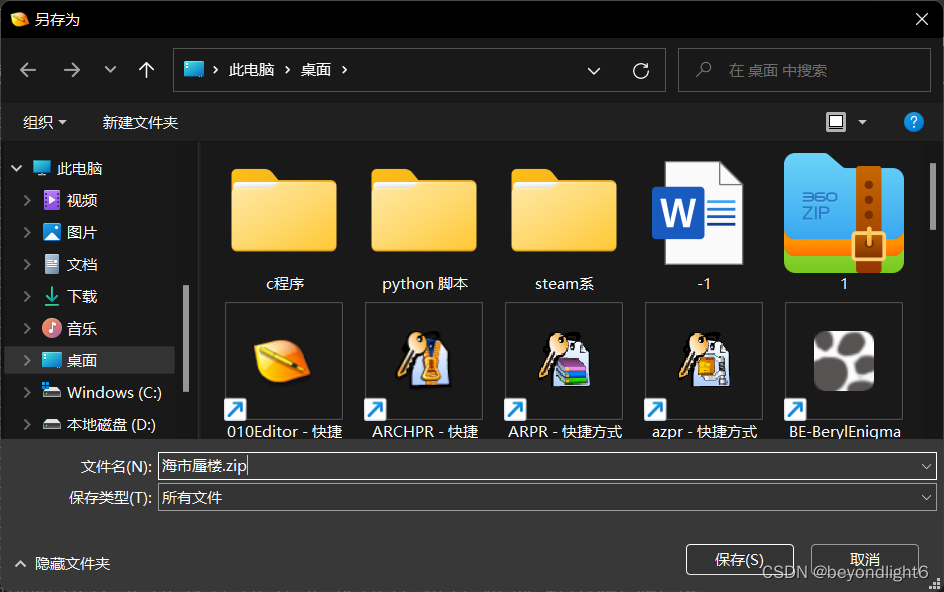Change view using the view icon
The width and height of the screenshot is (944, 592).
pos(836,122)
